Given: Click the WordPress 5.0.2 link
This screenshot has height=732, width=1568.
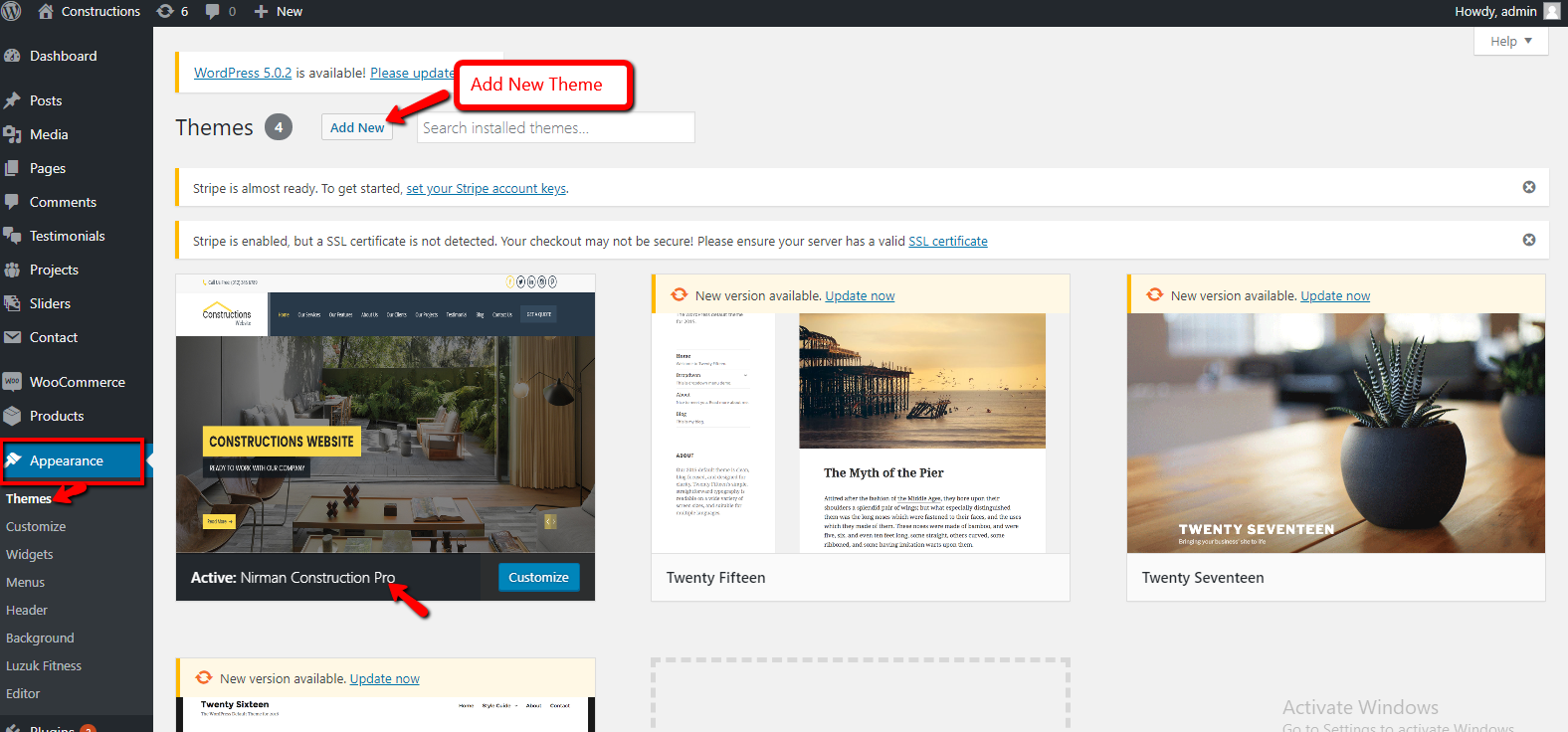Looking at the screenshot, I should pyautogui.click(x=243, y=73).
